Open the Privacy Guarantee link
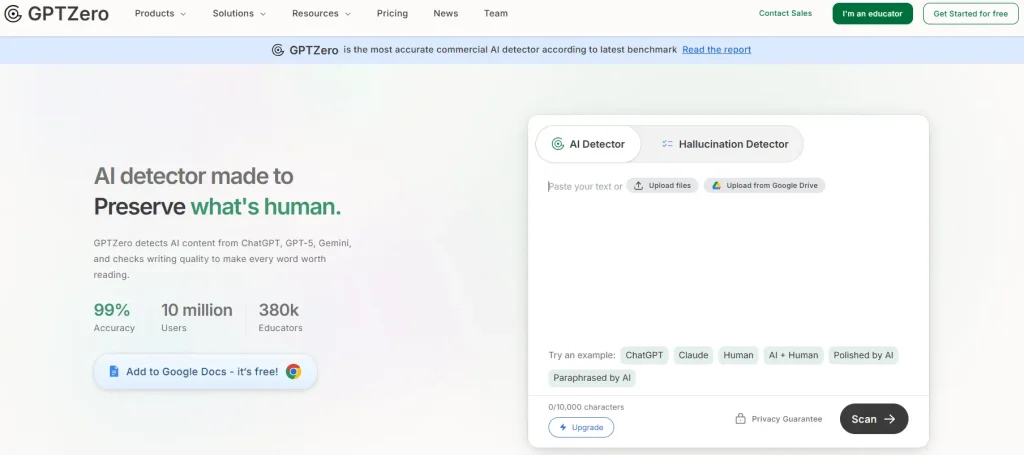The width and height of the screenshot is (1024, 455). coord(779,419)
